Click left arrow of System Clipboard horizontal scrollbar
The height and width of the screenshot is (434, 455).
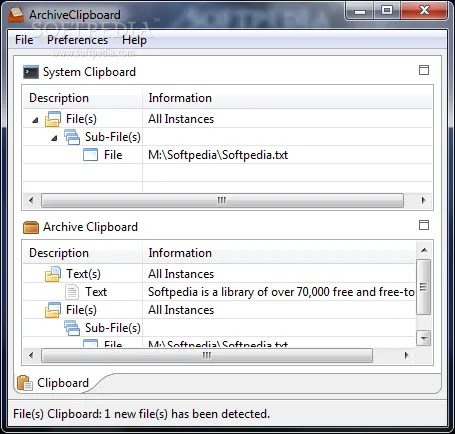pyautogui.click(x=31, y=200)
